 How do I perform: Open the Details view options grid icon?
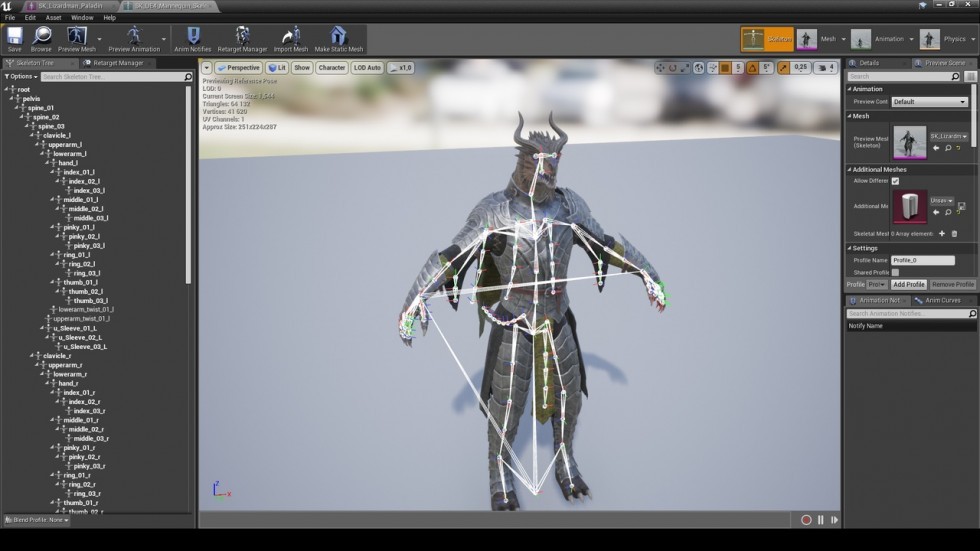970,76
